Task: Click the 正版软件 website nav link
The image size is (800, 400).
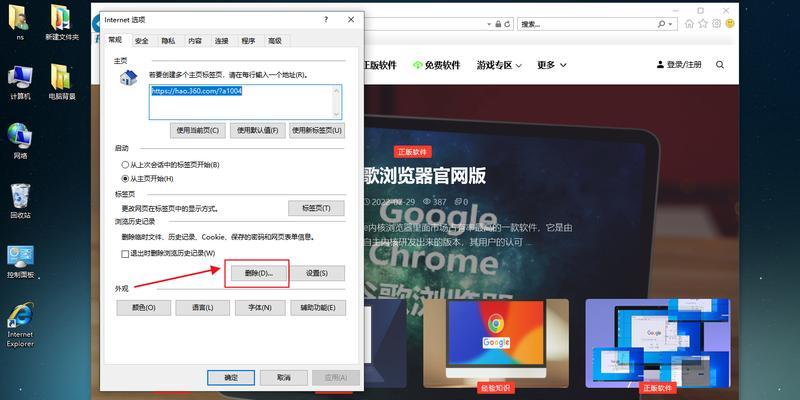Action: point(380,65)
